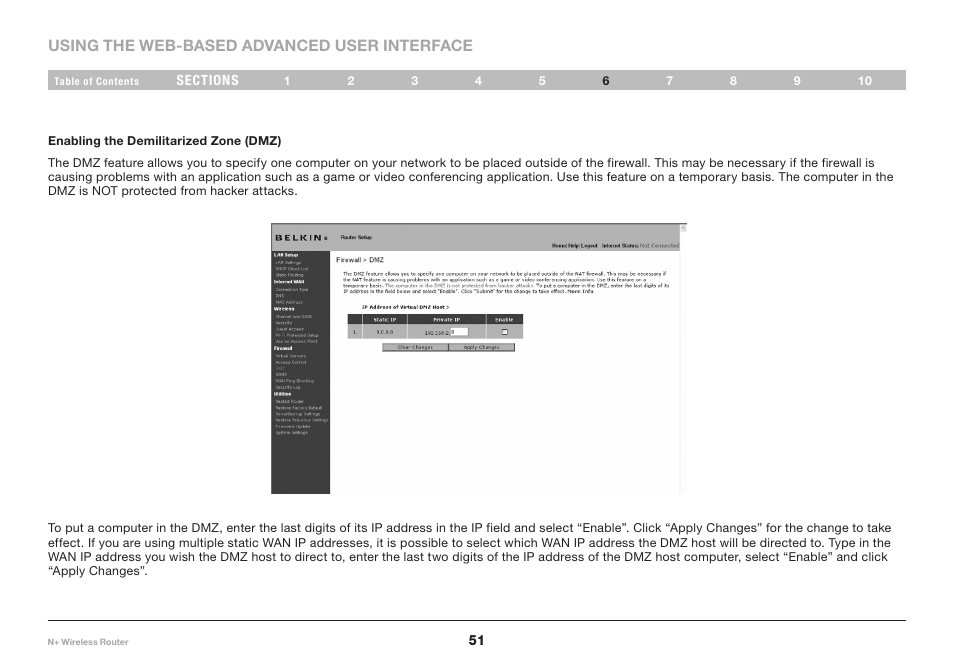Click the Clear Changes button
Viewport: 954px width, 668px height.
pyautogui.click(x=415, y=347)
